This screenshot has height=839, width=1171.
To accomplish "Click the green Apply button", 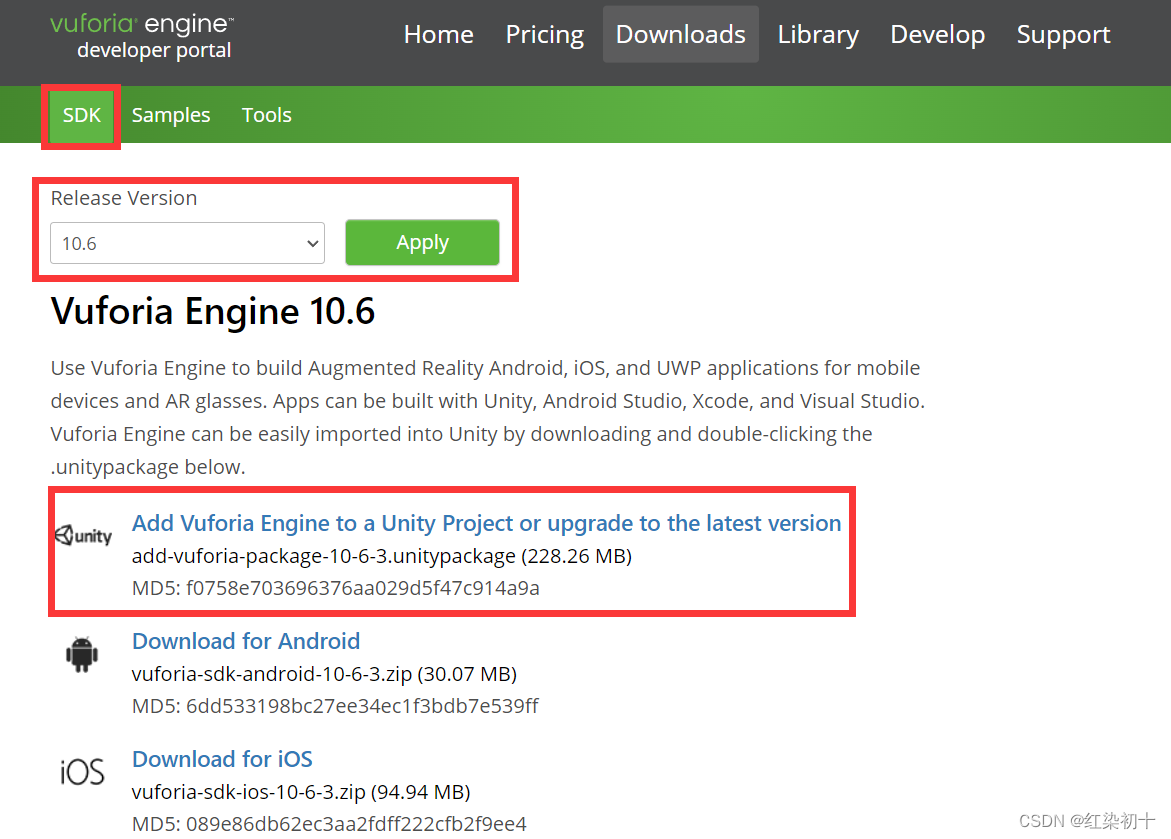I will tap(422, 242).
